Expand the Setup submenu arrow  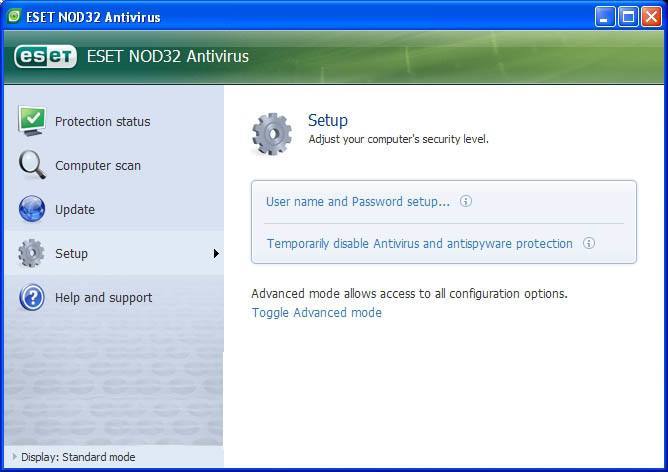click(216, 253)
